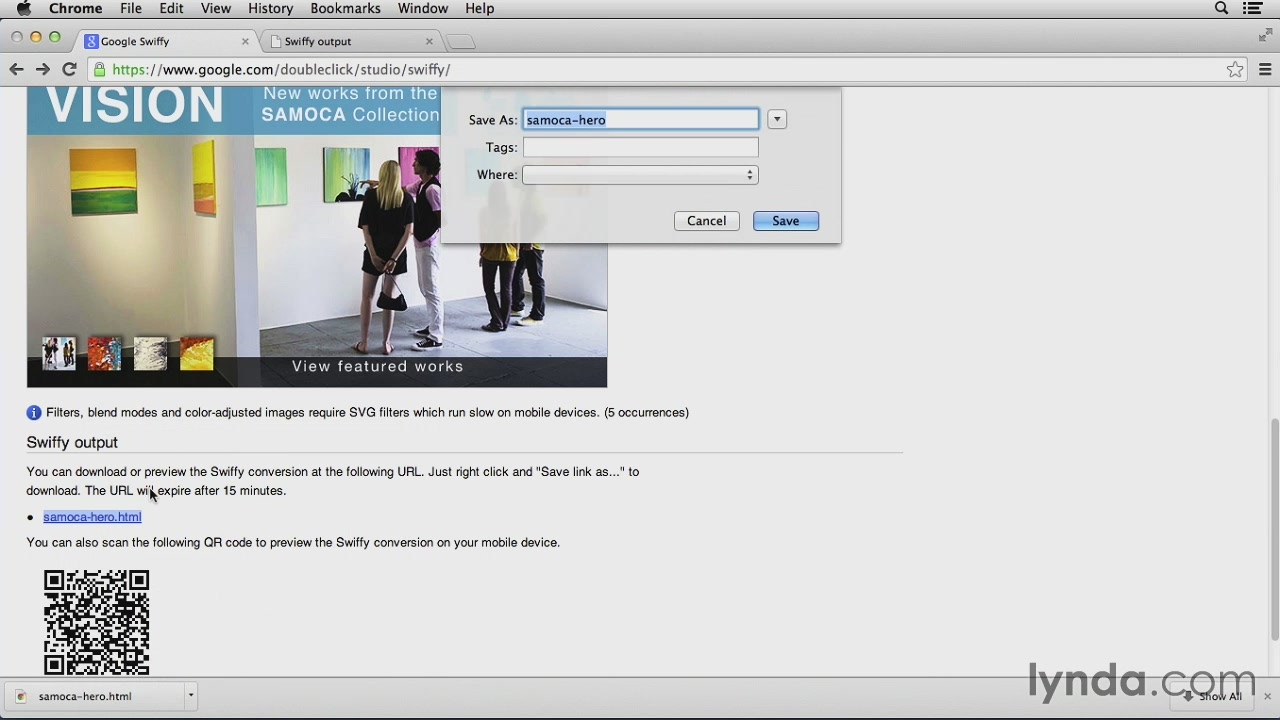Open the Where location dropdown

click(x=640, y=175)
